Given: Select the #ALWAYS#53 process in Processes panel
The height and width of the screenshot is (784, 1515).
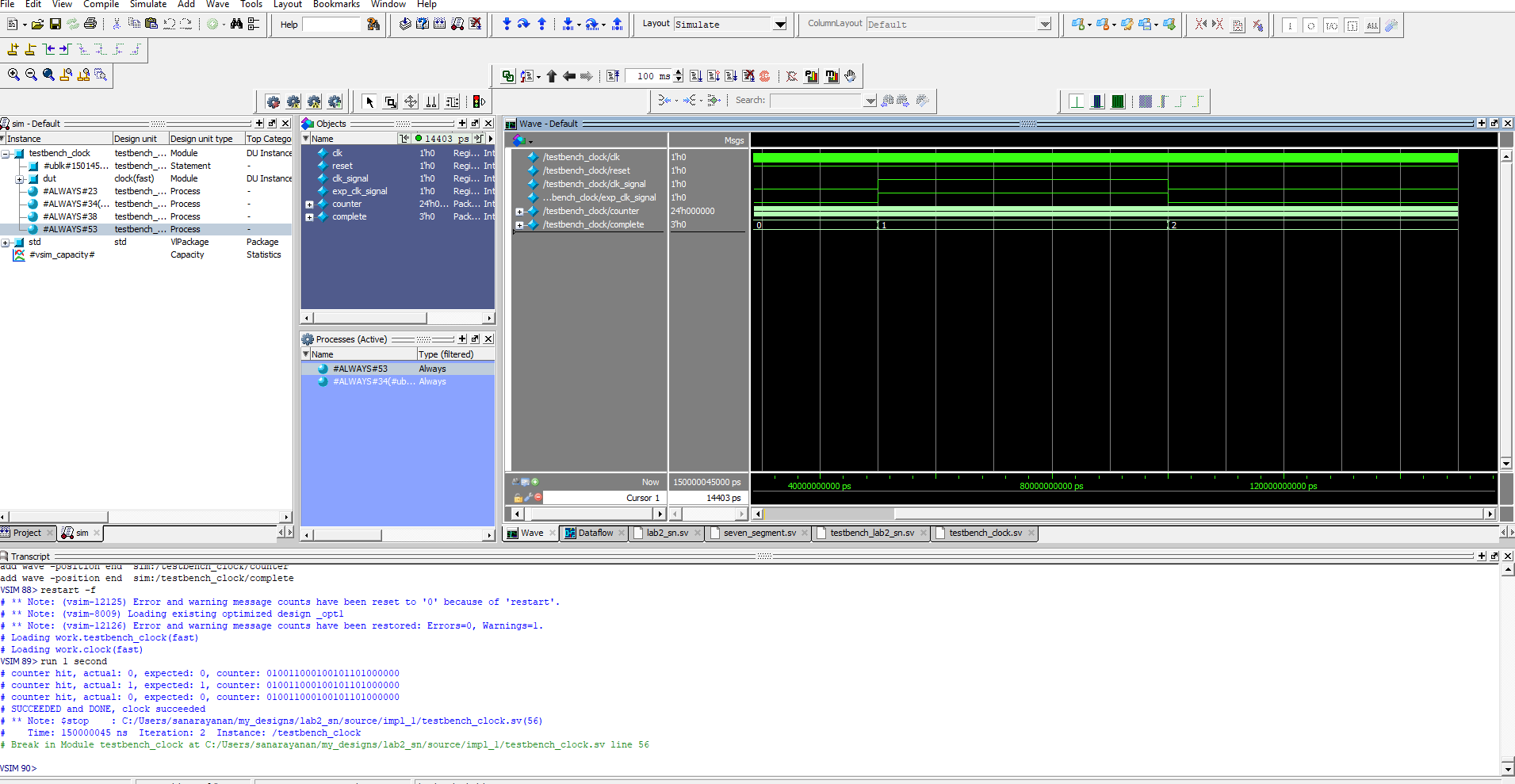Looking at the screenshot, I should tap(360, 369).
